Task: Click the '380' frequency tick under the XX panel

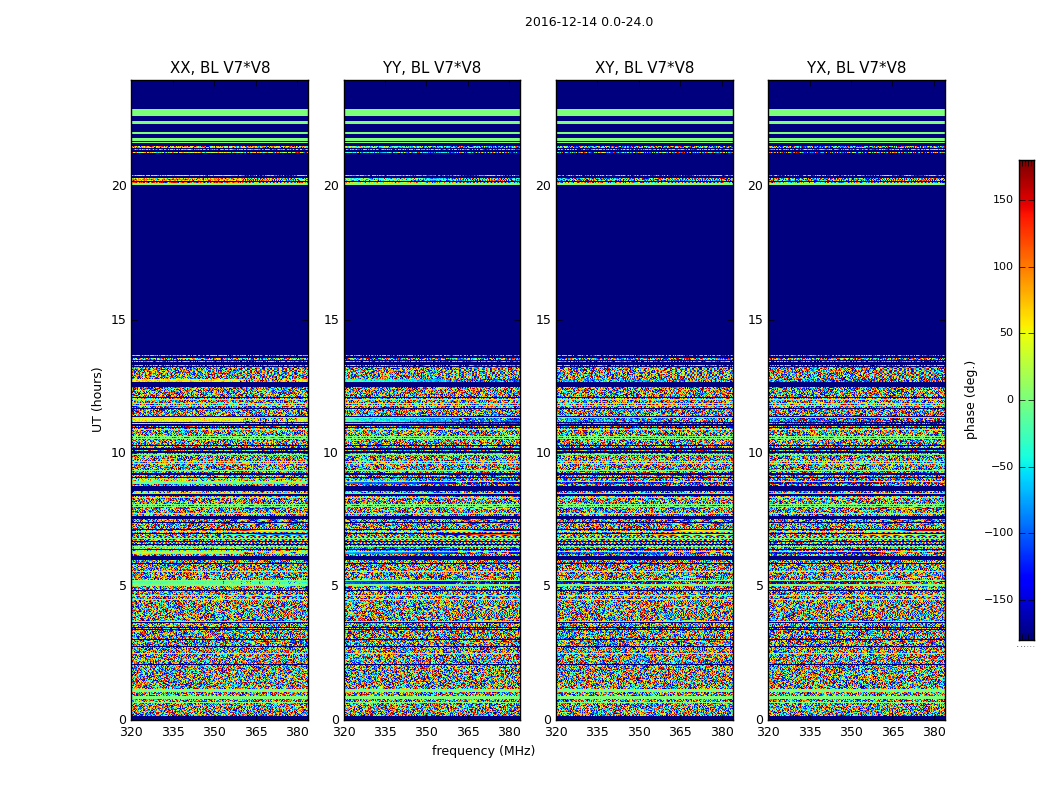Action: 297,732
